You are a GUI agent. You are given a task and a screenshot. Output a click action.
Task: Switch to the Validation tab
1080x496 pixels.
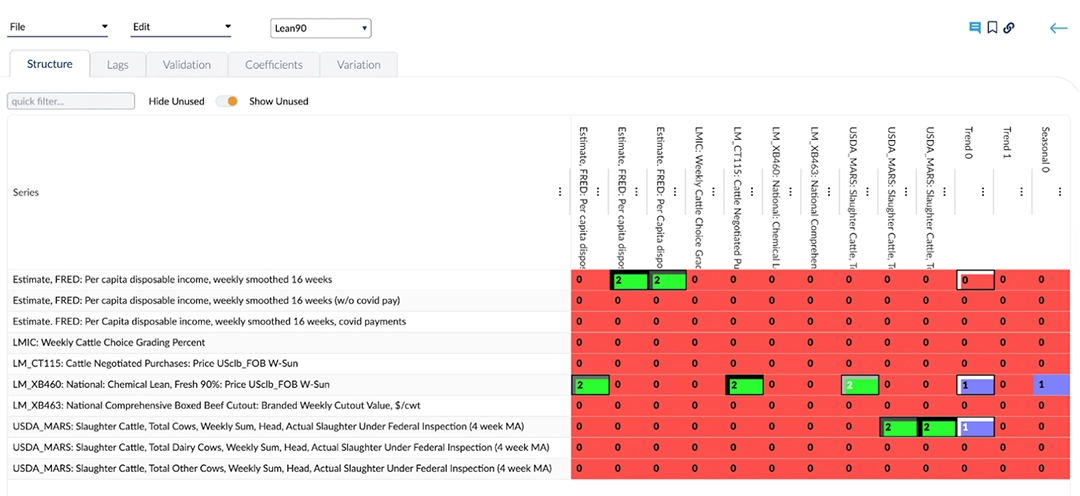tap(187, 65)
